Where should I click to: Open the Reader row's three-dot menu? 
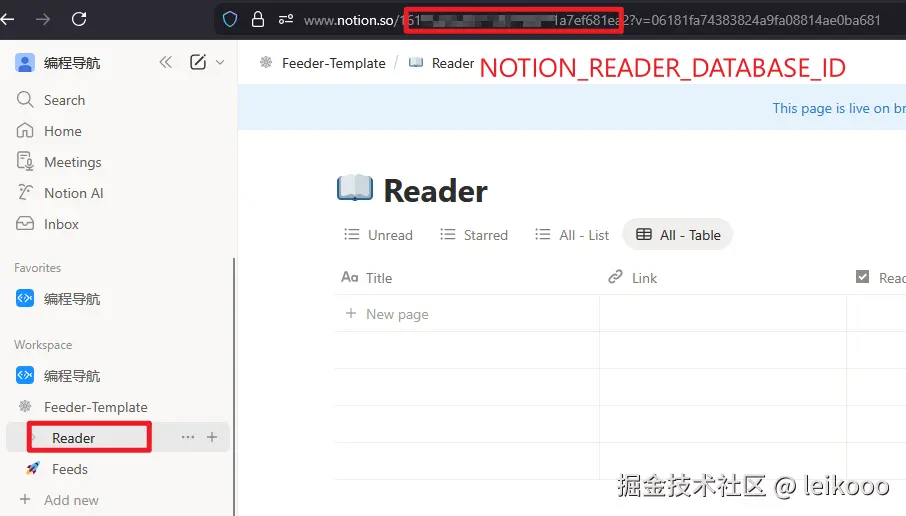[x=188, y=437]
